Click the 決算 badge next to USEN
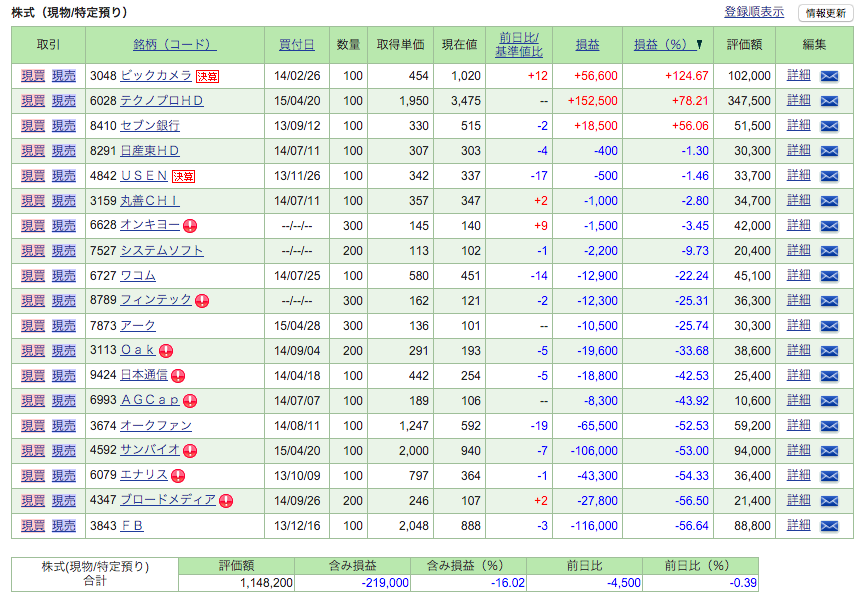 [x=183, y=177]
